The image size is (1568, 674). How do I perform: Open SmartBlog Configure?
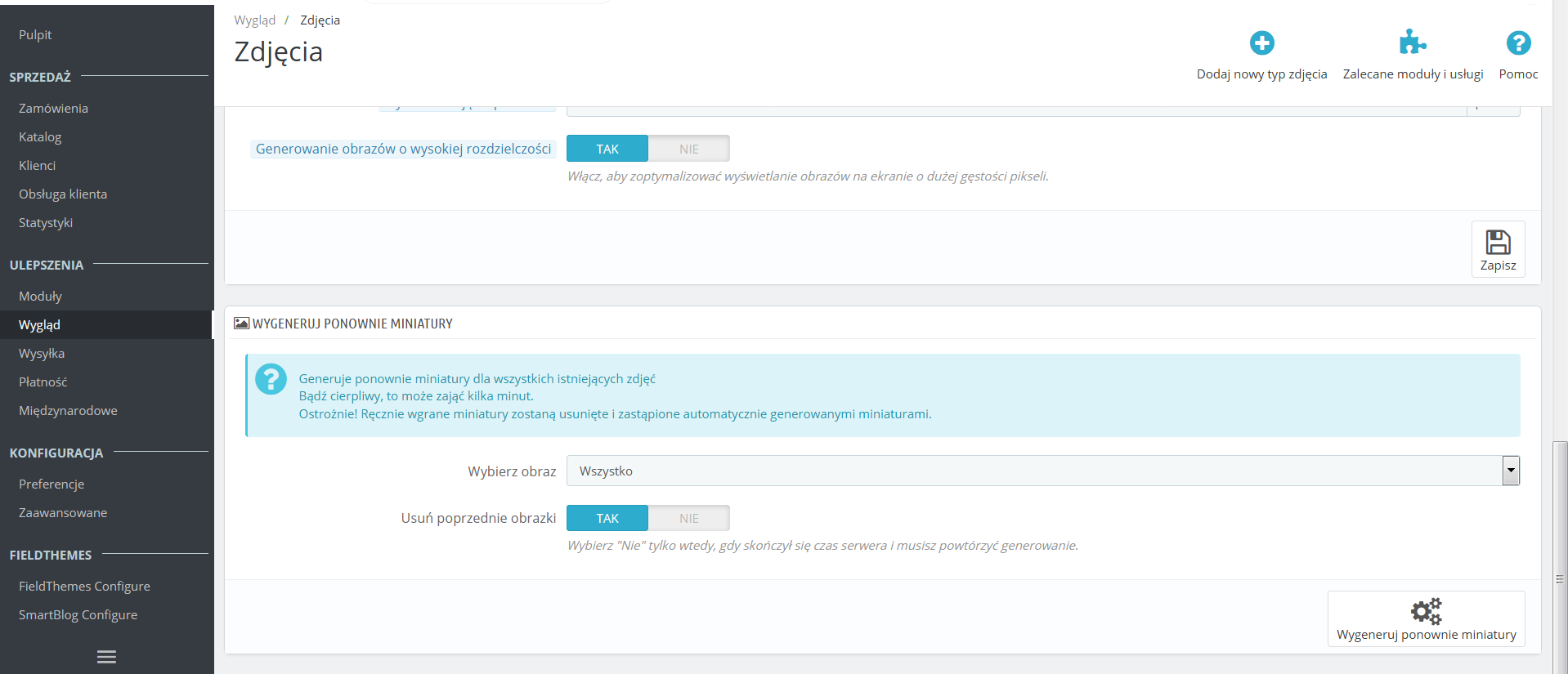[x=78, y=614]
